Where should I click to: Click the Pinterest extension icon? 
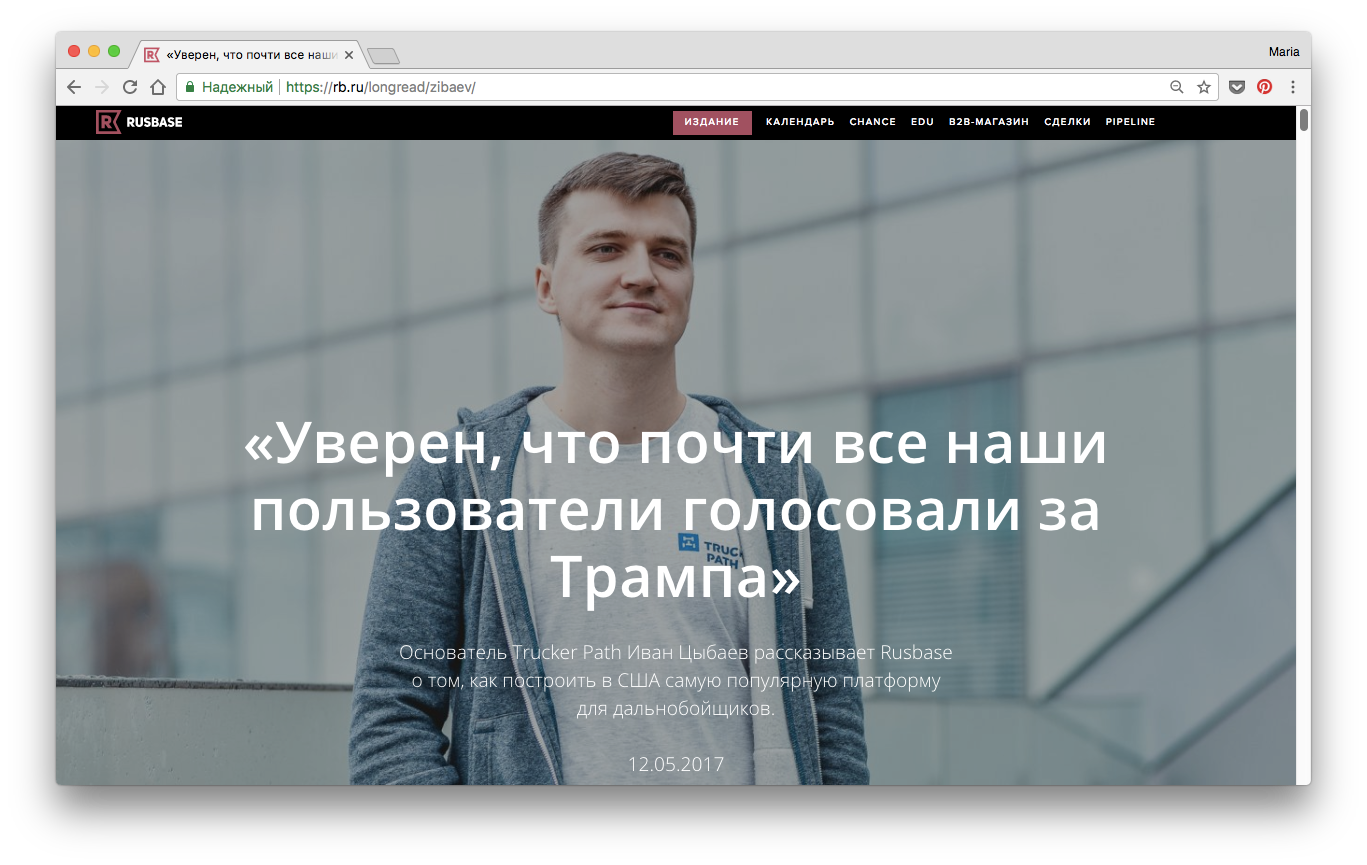1265,87
